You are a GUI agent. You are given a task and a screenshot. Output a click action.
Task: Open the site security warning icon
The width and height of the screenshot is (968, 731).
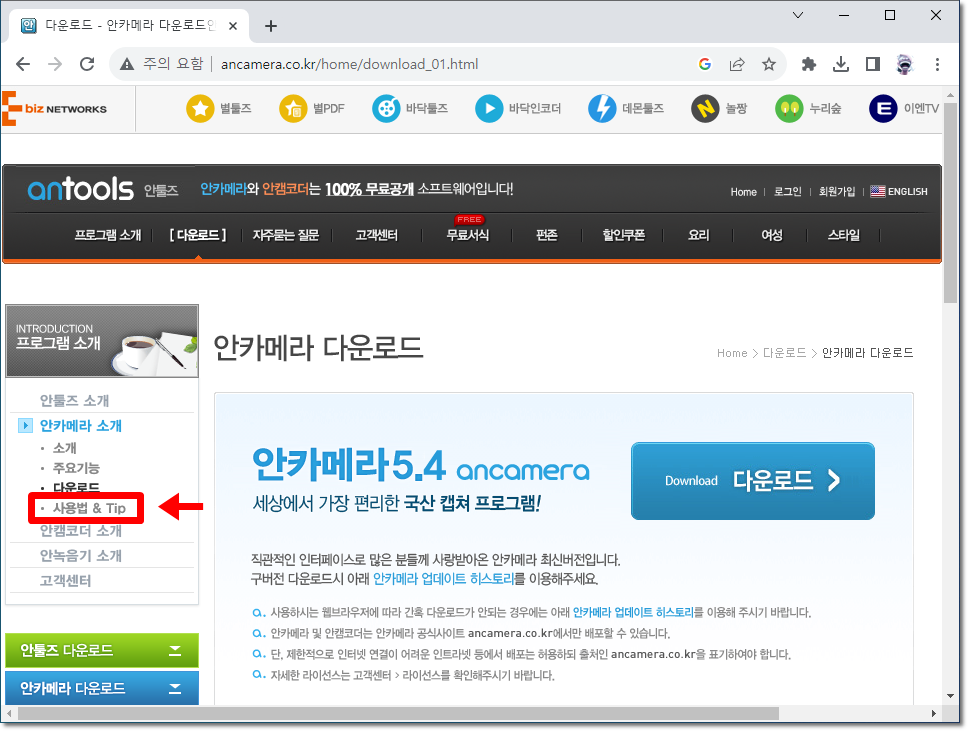pyautogui.click(x=127, y=64)
